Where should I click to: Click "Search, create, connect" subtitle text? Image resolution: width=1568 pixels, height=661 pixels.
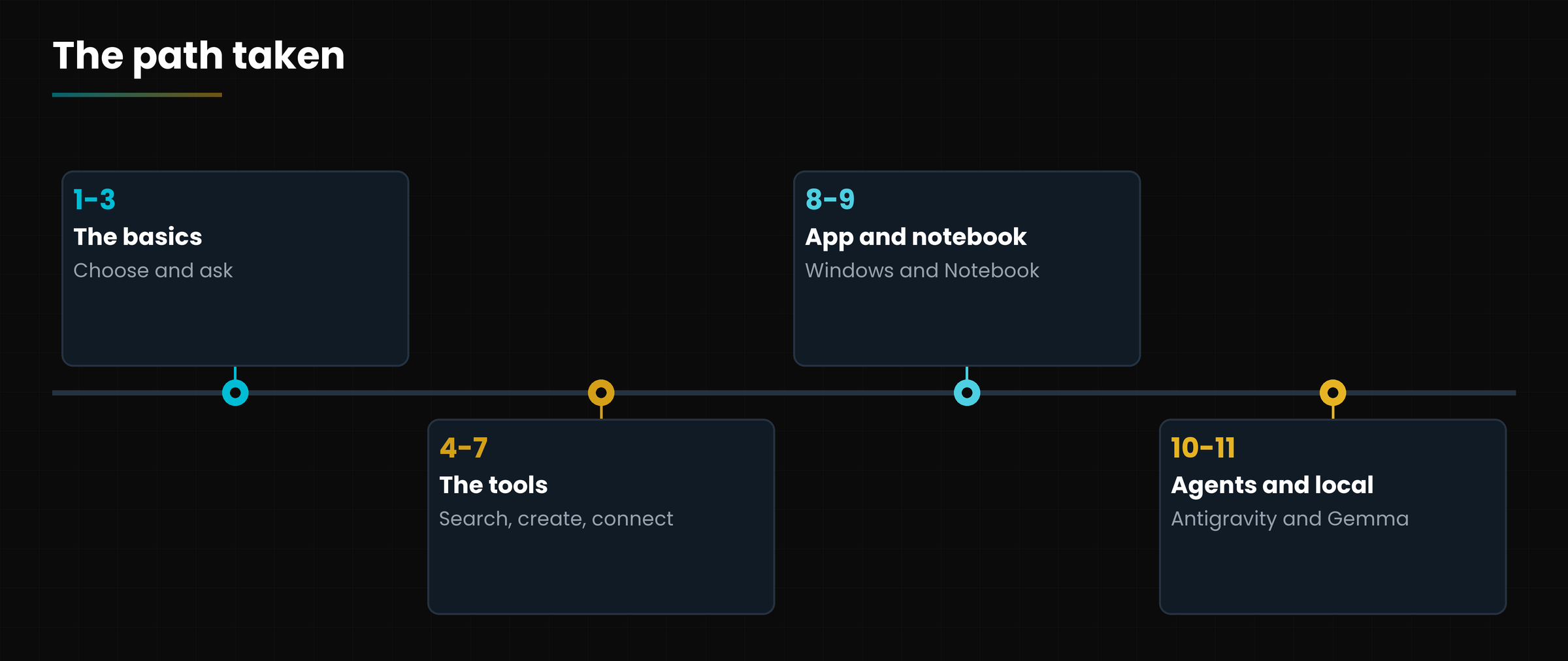pyautogui.click(x=556, y=519)
